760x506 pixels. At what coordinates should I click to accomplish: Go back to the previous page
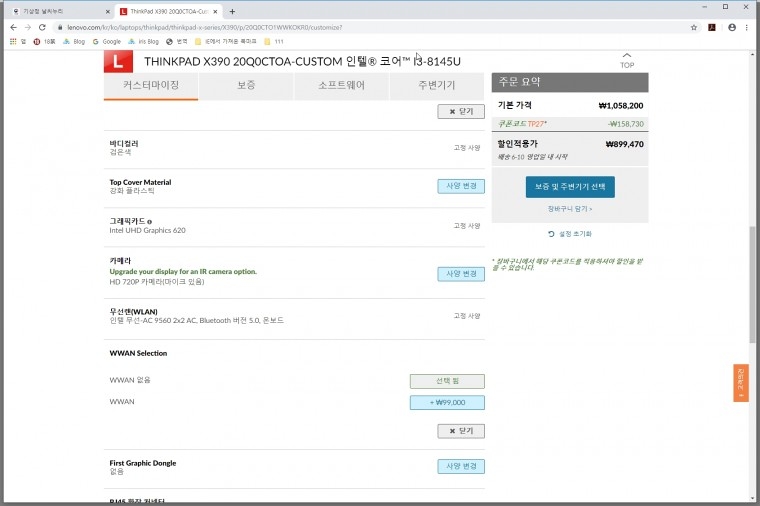14,28
